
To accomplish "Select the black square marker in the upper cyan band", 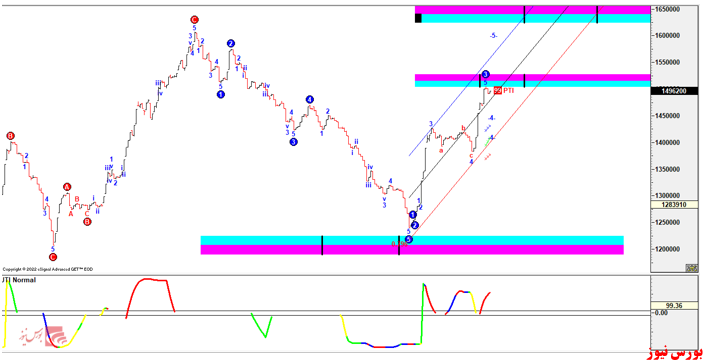I will 418,18.
